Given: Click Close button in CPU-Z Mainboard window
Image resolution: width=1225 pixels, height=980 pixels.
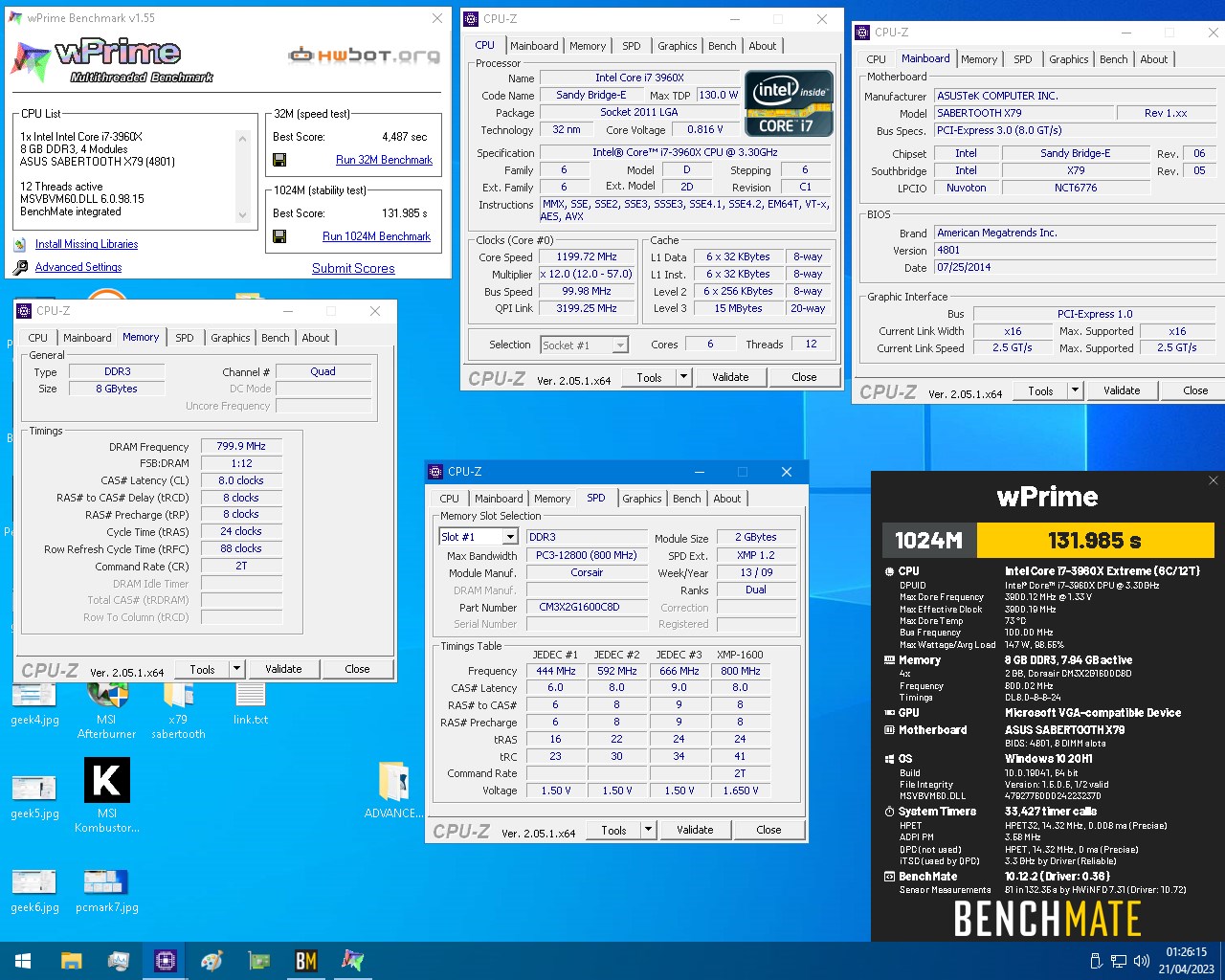Looking at the screenshot, I should pyautogui.click(x=1195, y=390).
